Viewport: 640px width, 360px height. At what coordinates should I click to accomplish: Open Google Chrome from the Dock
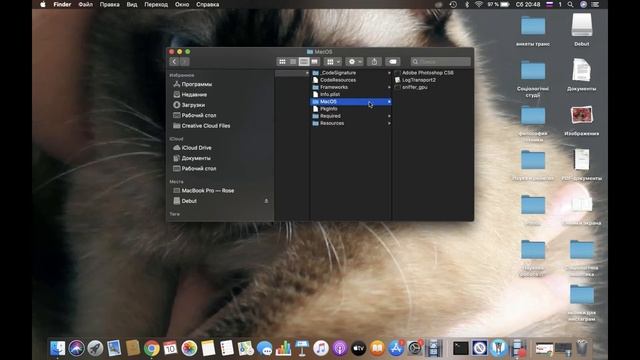(x=151, y=349)
